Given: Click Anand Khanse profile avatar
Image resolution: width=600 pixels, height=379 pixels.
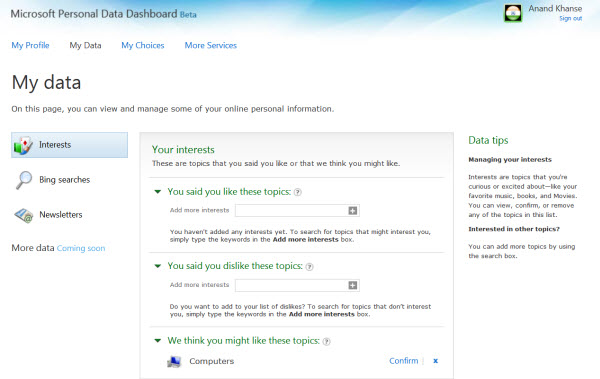Looking at the screenshot, I should (513, 13).
